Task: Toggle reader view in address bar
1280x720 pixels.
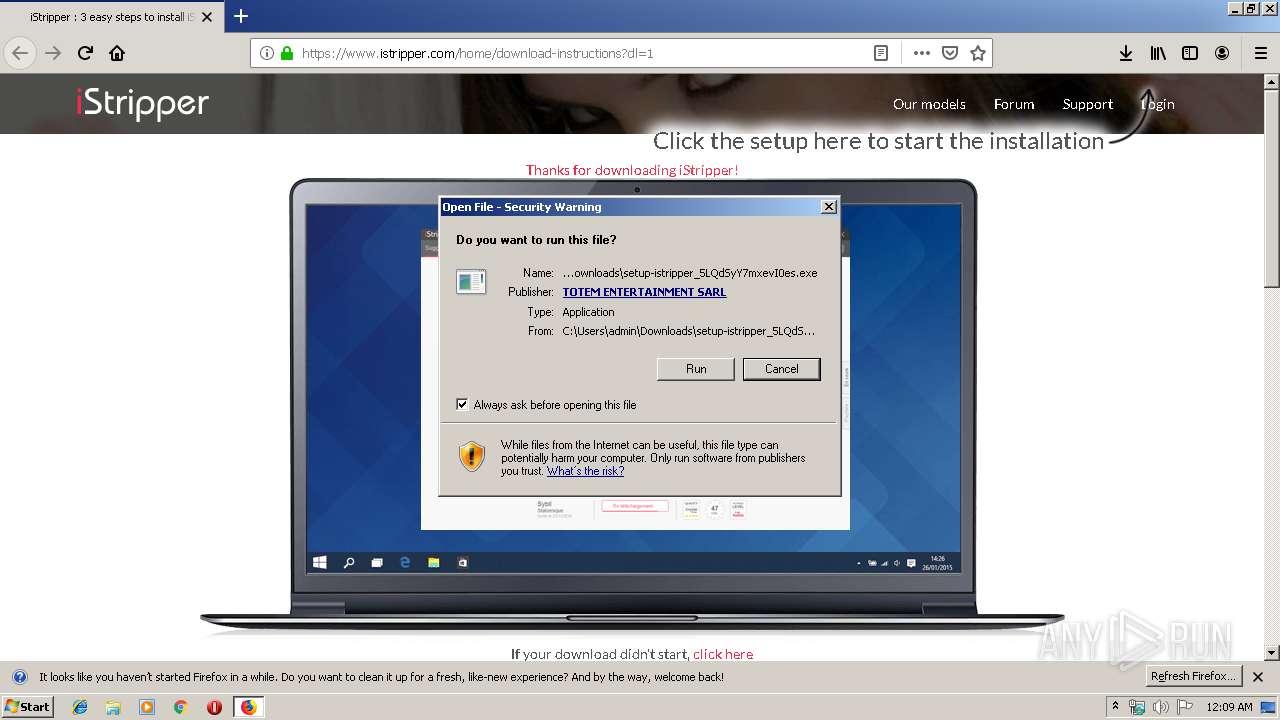Action: [x=881, y=53]
